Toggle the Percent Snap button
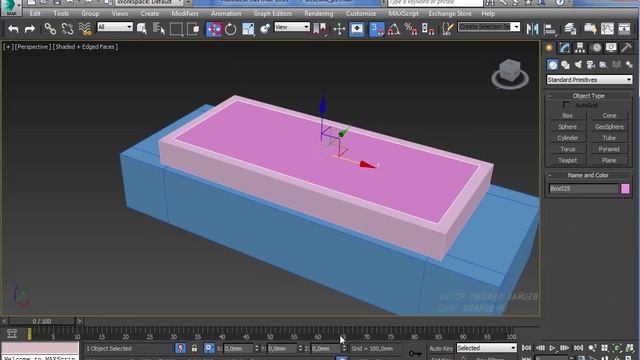 (411, 29)
